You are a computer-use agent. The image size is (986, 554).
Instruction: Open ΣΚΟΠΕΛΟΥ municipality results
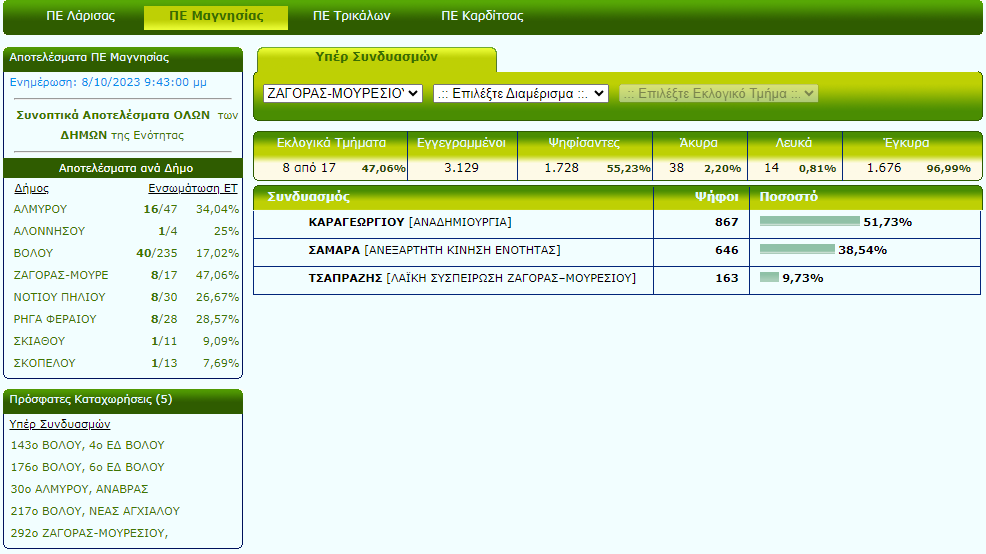click(x=44, y=363)
